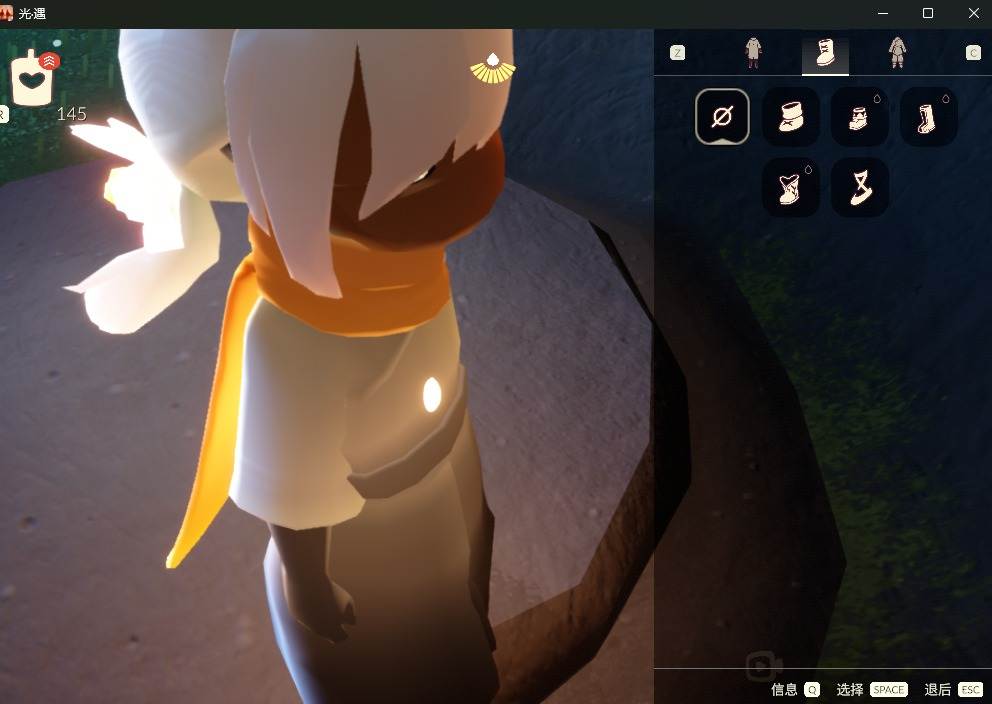Equip the cuffed ankle boot with bow
The width and height of the screenshot is (992, 704).
click(791, 116)
